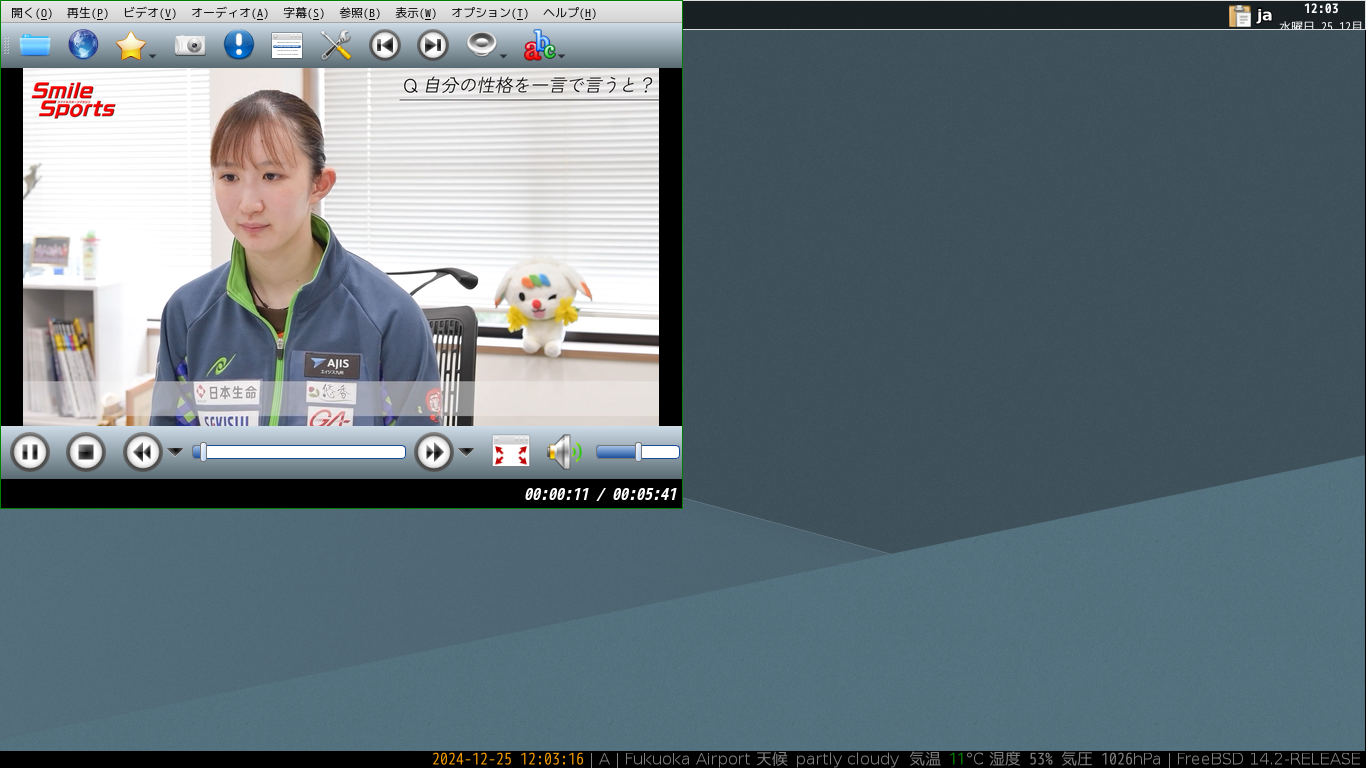Fast forward the video

(x=434, y=453)
